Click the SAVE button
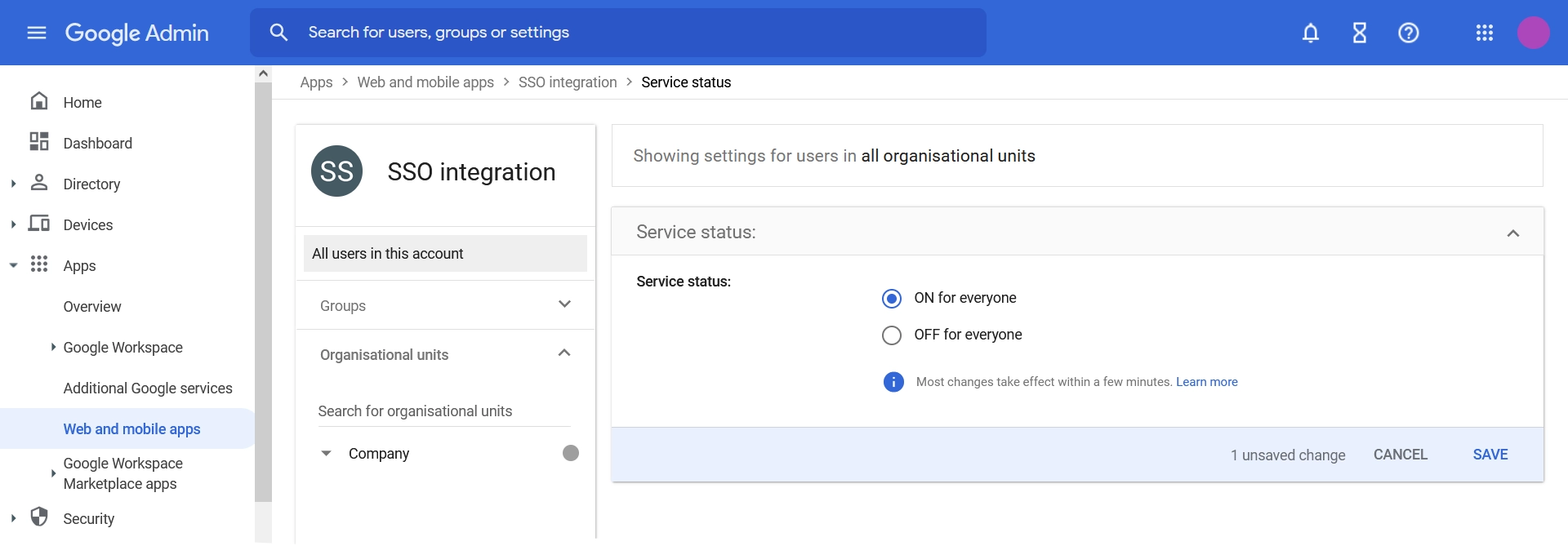Image resolution: width=1568 pixels, height=546 pixels. (x=1490, y=455)
